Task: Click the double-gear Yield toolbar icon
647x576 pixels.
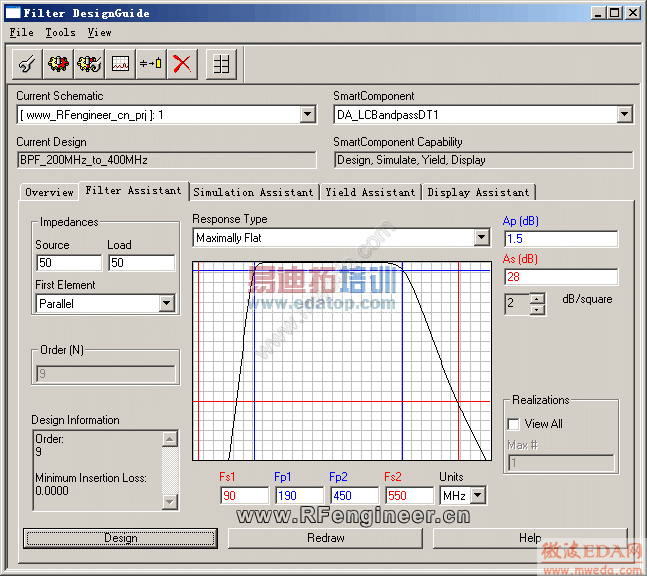Action: tap(89, 64)
